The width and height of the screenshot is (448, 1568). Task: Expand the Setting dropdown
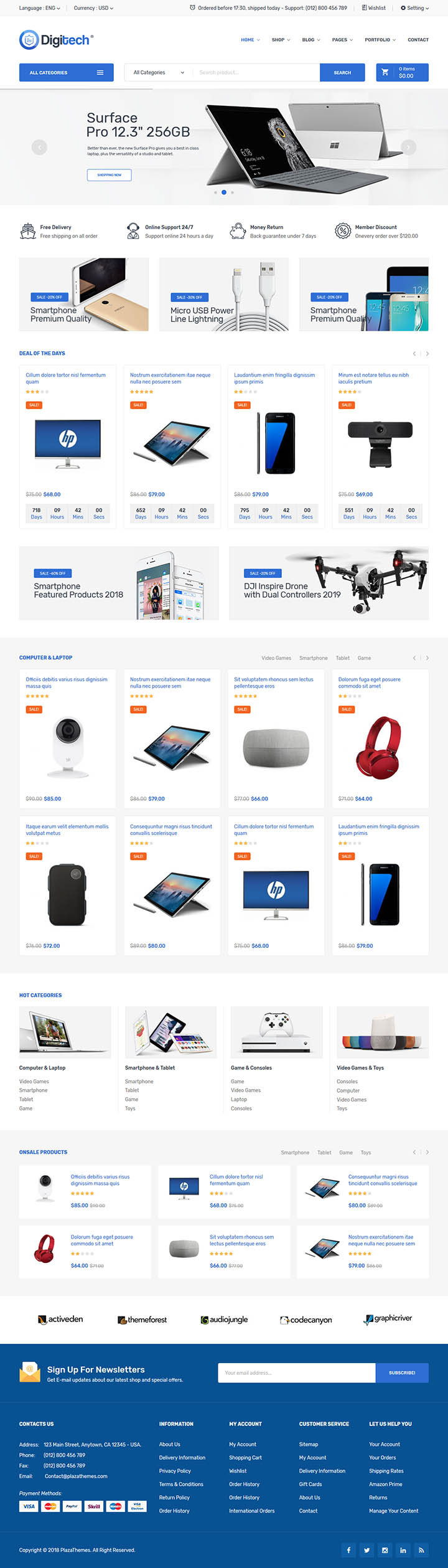pos(414,8)
